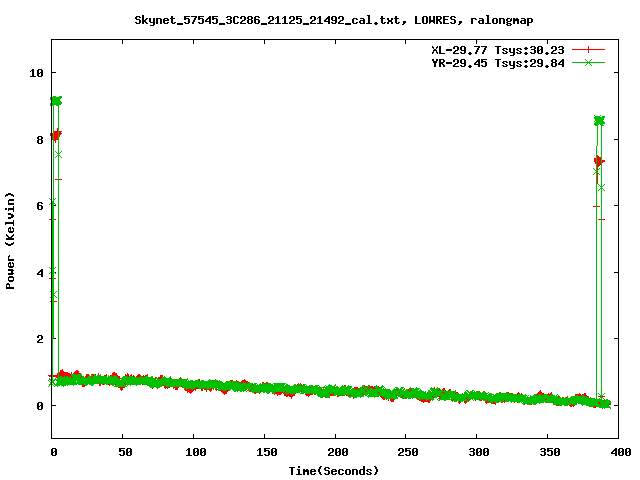Click x-axis tick label 50
640x480 pixels.
pyautogui.click(x=125, y=452)
